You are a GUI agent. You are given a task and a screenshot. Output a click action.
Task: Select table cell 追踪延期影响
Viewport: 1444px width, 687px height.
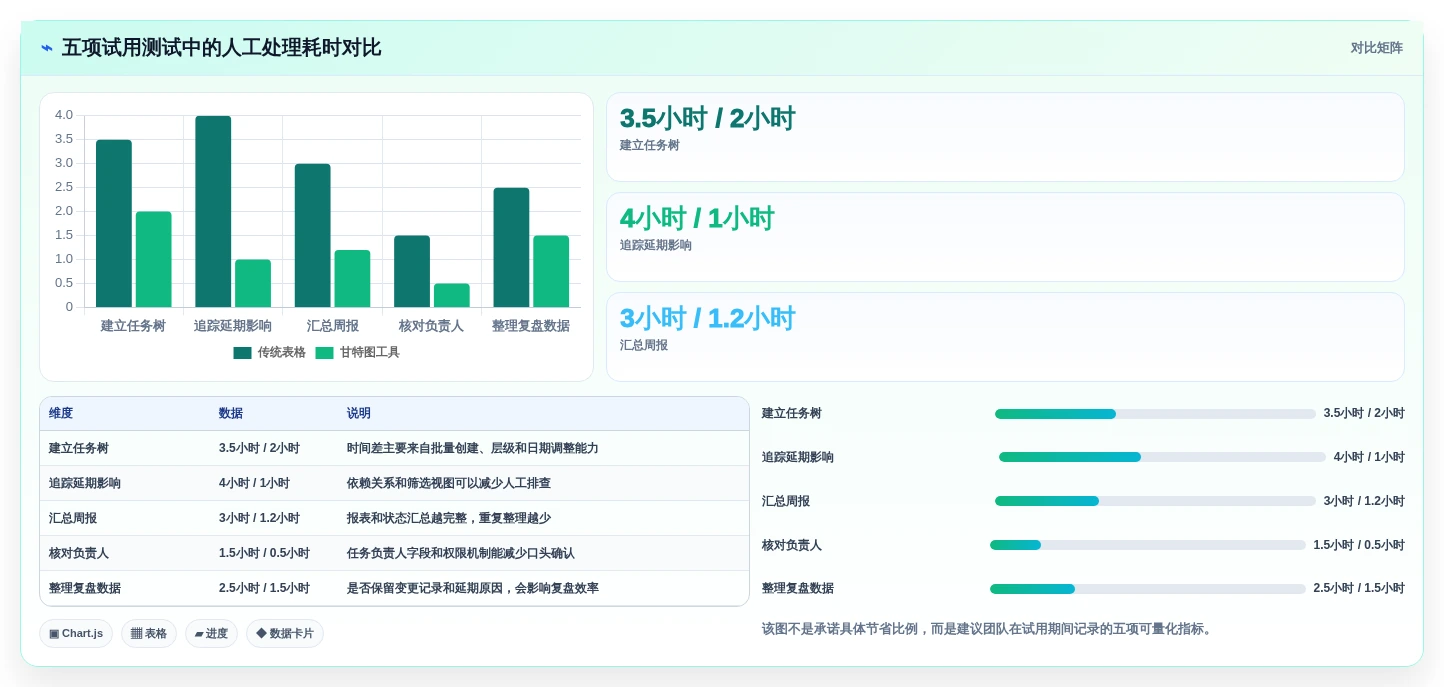click(x=85, y=483)
